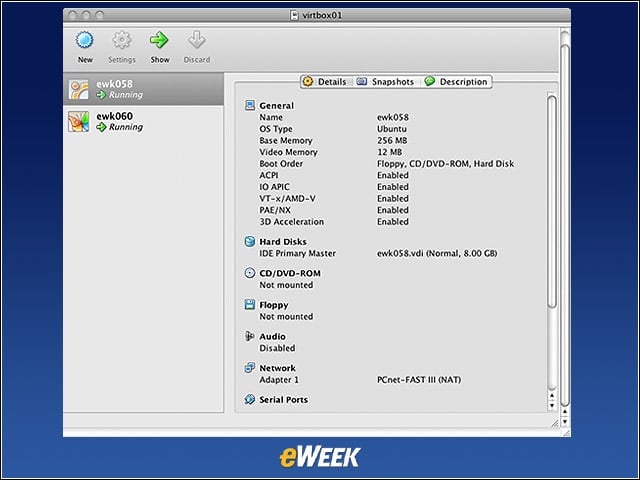Screen dimensions: 640x480
Task: Select the ewk058 VM thumbnail icon
Action: [78, 89]
